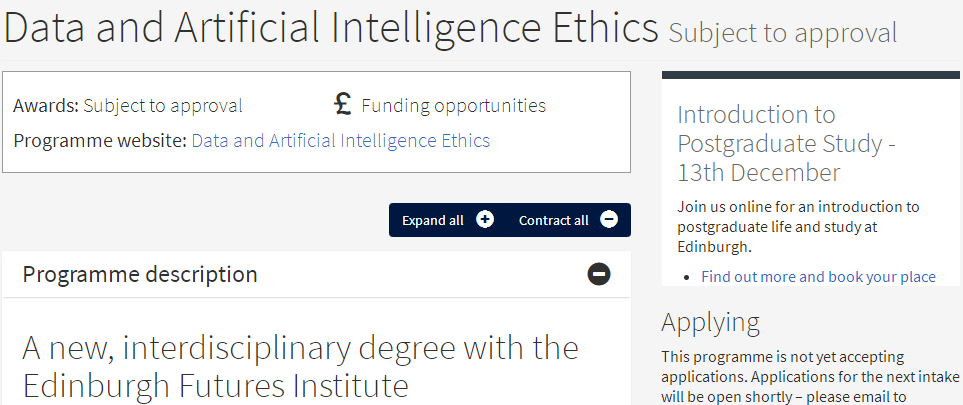Click the Applying section heading
The image size is (963, 405).
click(x=710, y=322)
